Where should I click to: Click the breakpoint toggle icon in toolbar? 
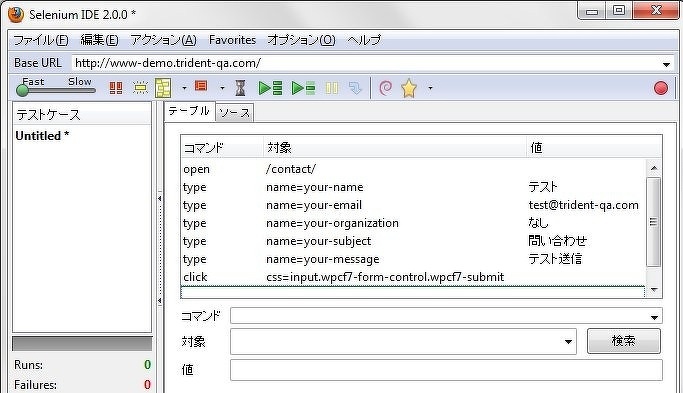click(115, 88)
